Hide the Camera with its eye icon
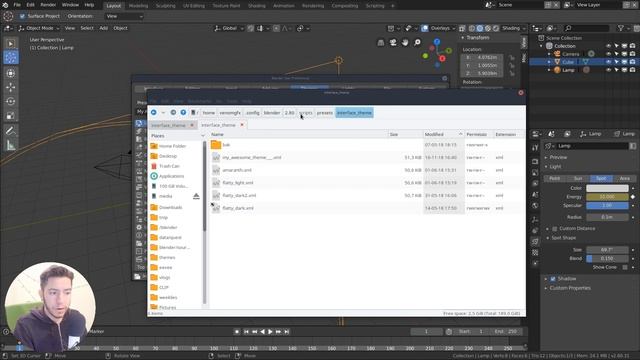Screen dimensions: 640x360 coord(608,54)
